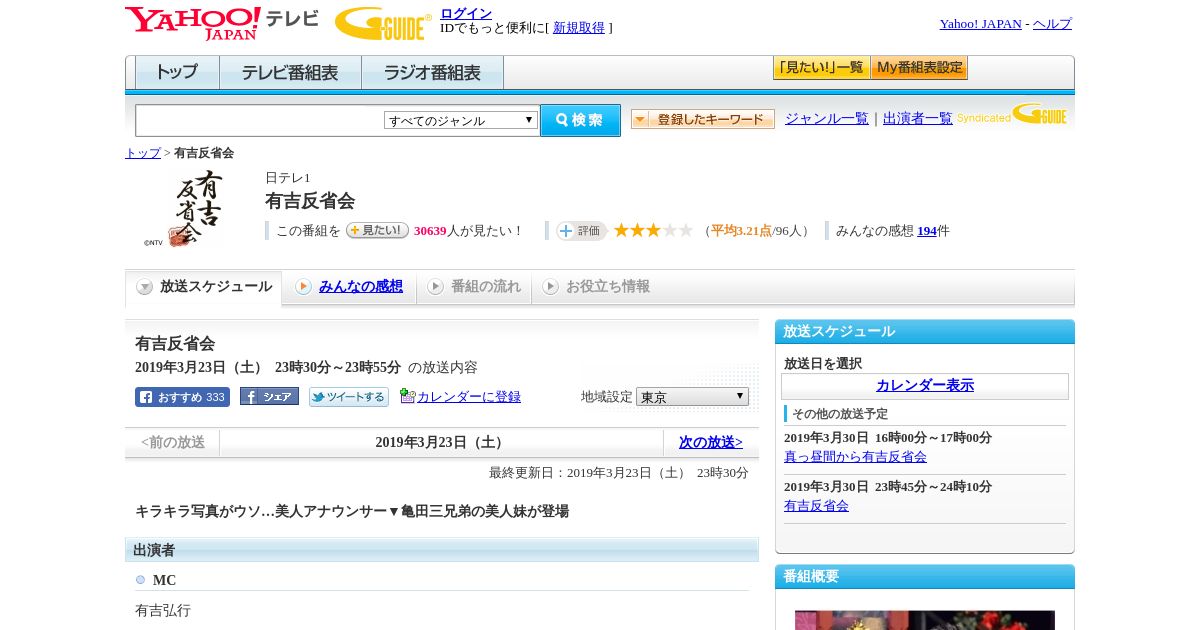The height and width of the screenshot is (630, 1200).
Task: Select the お役立ち情報 tab
Action: pos(596,287)
